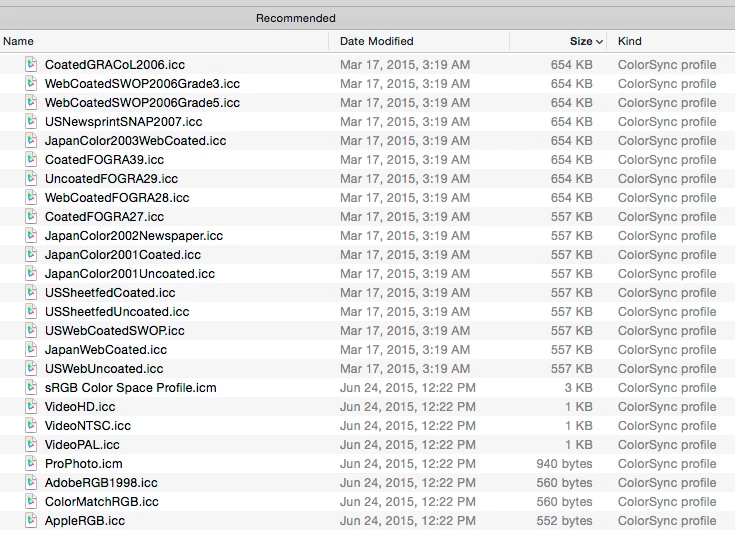
Task: Select the file name USSheetfedUncoated.icc
Action: coord(117,311)
